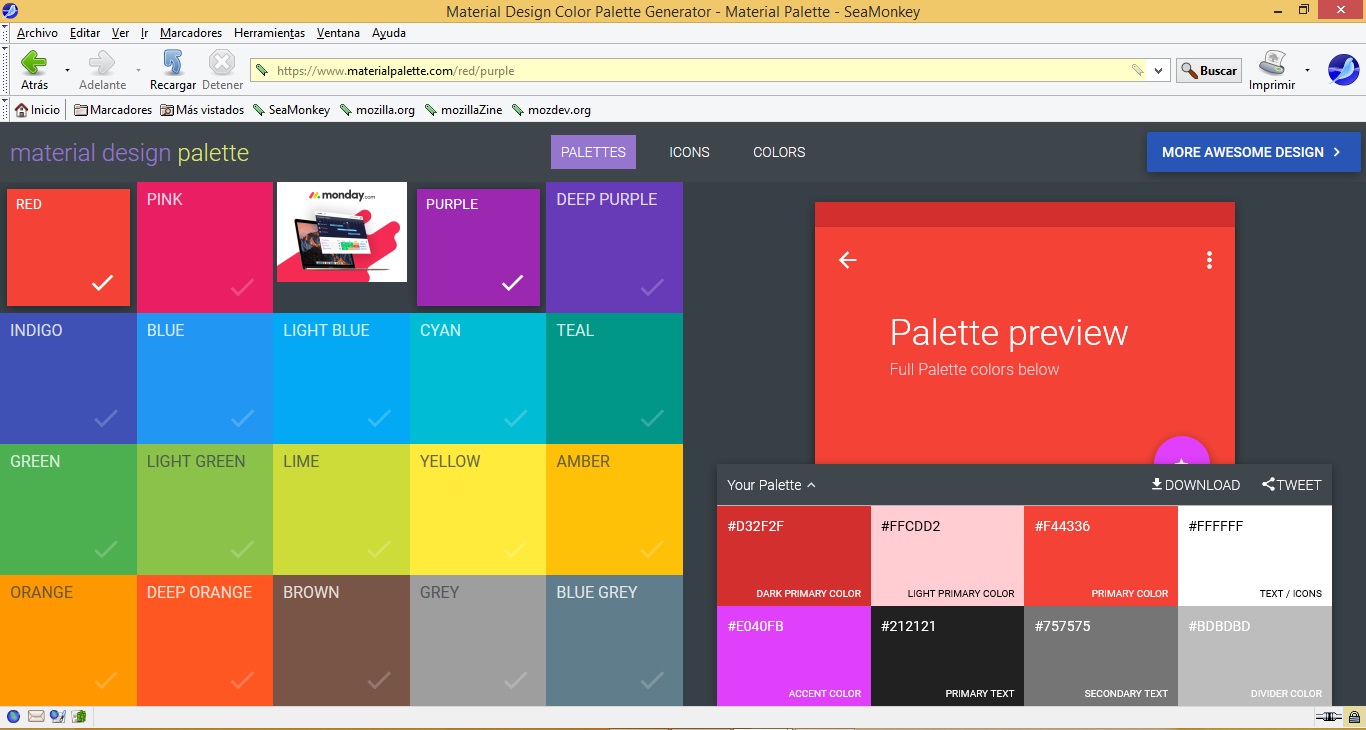Open the URL bar history dropdown arrow
The height and width of the screenshot is (730, 1366).
(1159, 71)
